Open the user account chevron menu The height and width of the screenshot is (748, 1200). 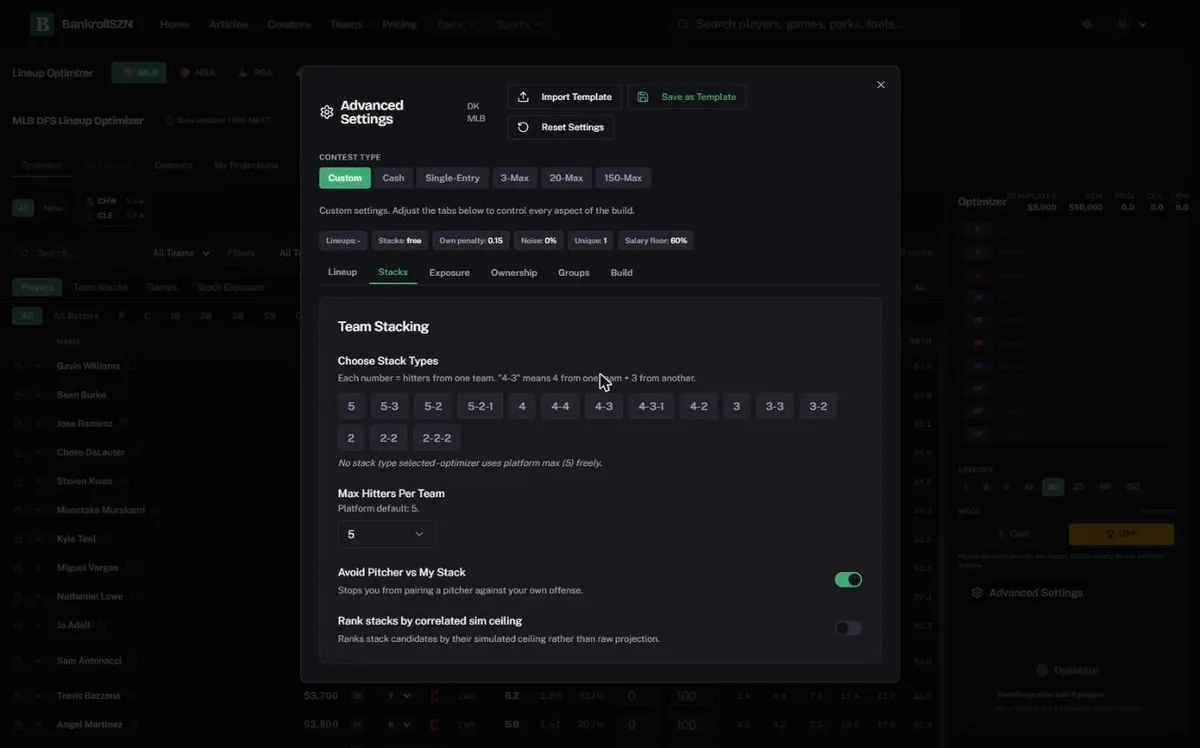pyautogui.click(x=1143, y=24)
